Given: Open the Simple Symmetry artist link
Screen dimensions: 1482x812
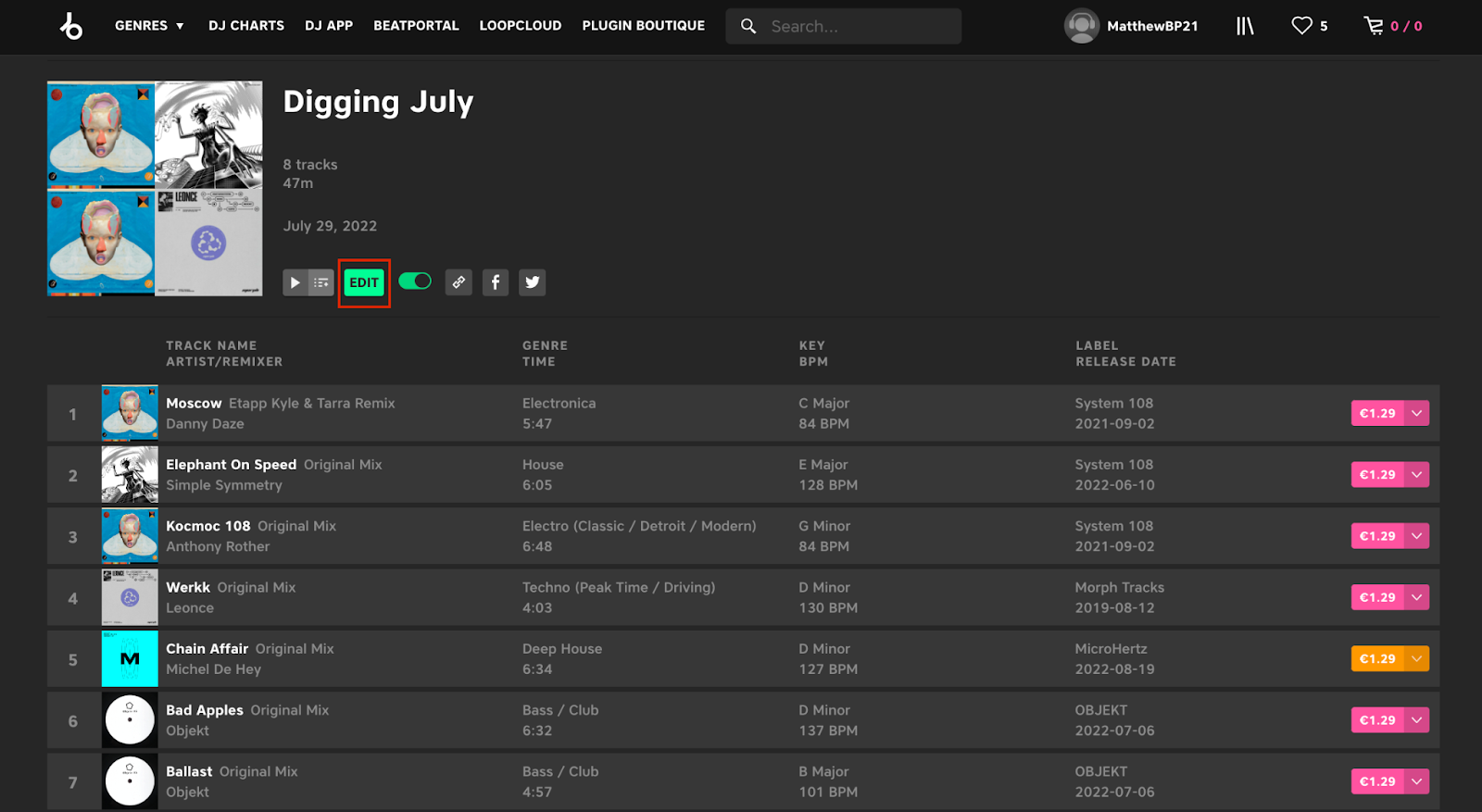Looking at the screenshot, I should point(224,485).
